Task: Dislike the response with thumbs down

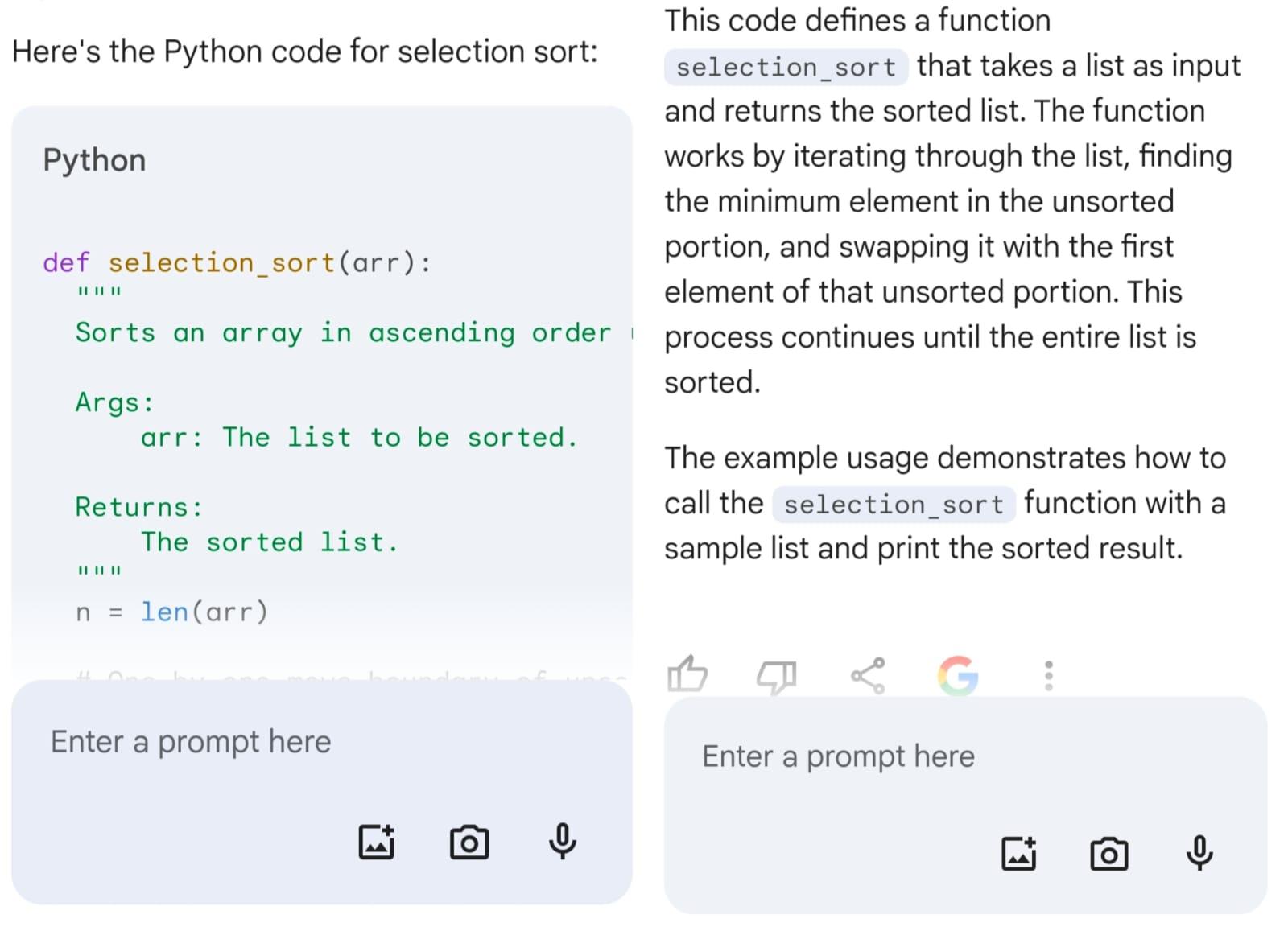Action: coord(777,676)
